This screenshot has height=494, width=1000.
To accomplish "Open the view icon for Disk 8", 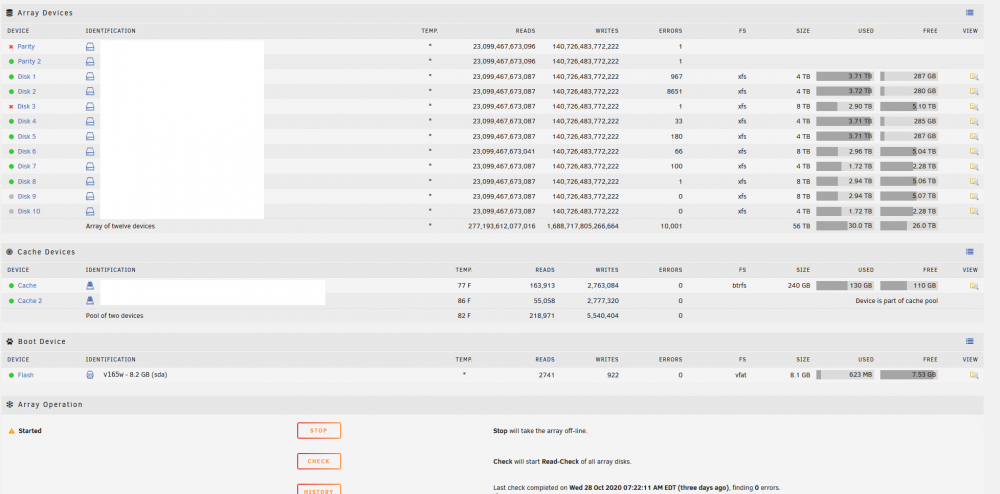I will (x=974, y=182).
